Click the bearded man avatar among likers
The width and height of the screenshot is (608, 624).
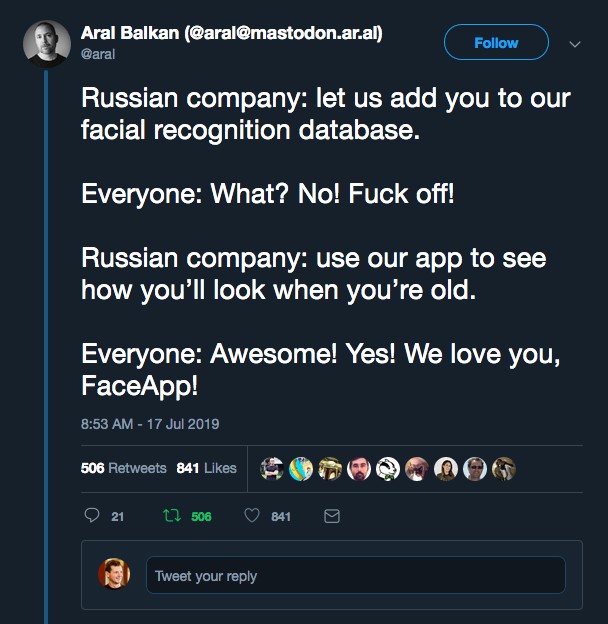tap(359, 469)
